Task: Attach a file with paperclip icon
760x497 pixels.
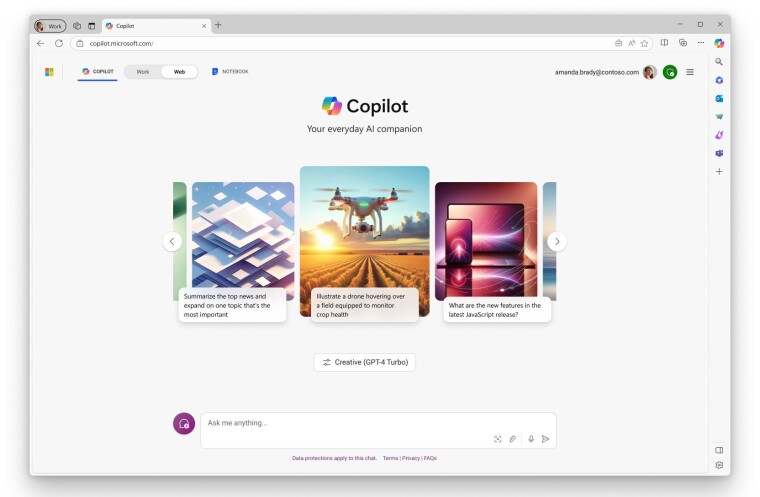Action: [512, 439]
